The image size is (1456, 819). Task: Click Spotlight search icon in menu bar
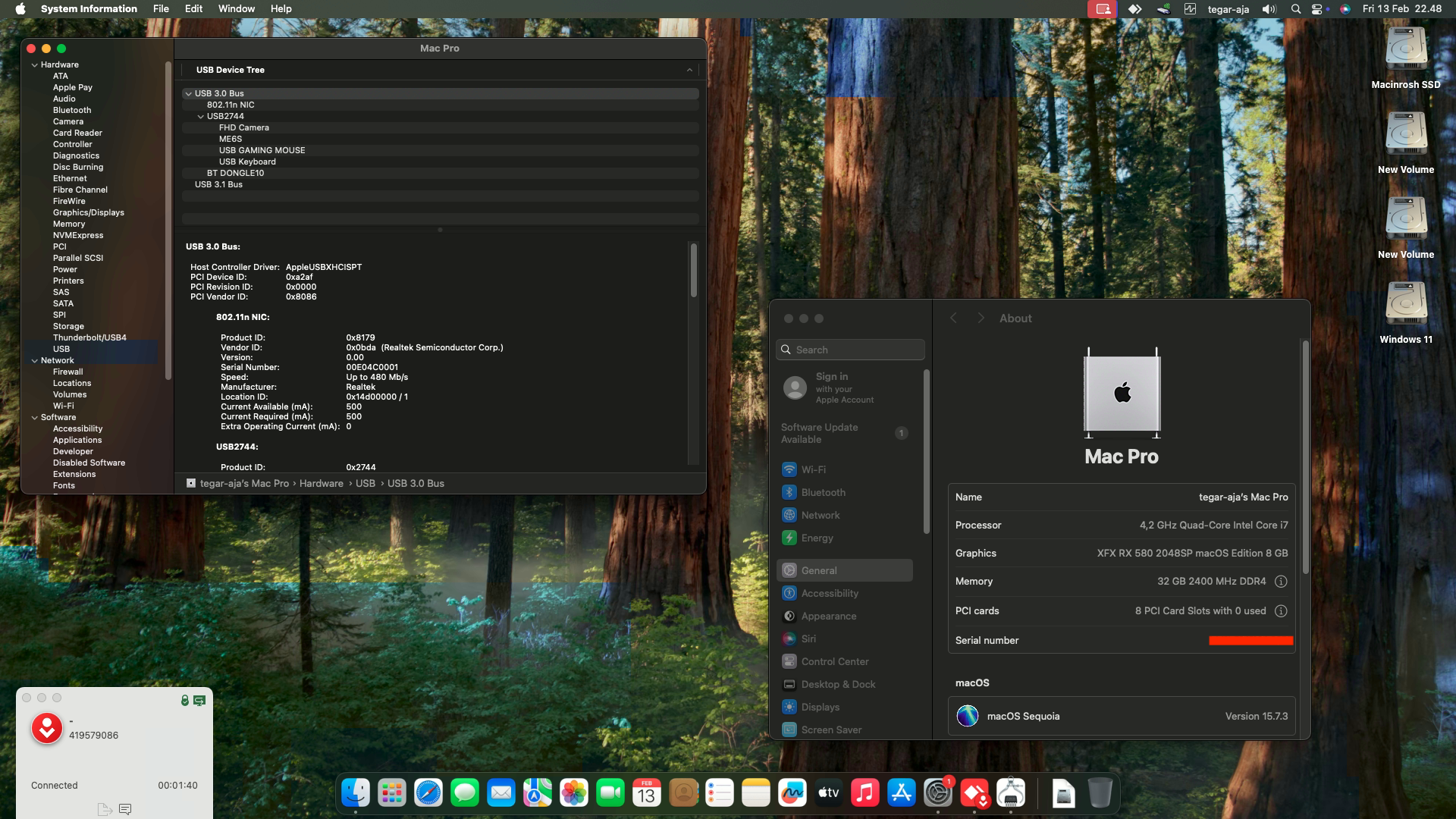[1296, 9]
